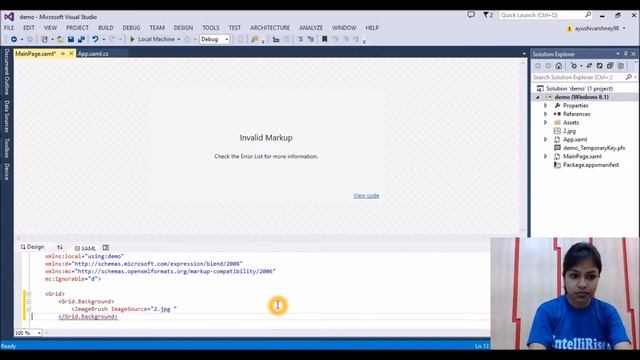
Task: Expand the References node
Action: [x=545, y=114]
